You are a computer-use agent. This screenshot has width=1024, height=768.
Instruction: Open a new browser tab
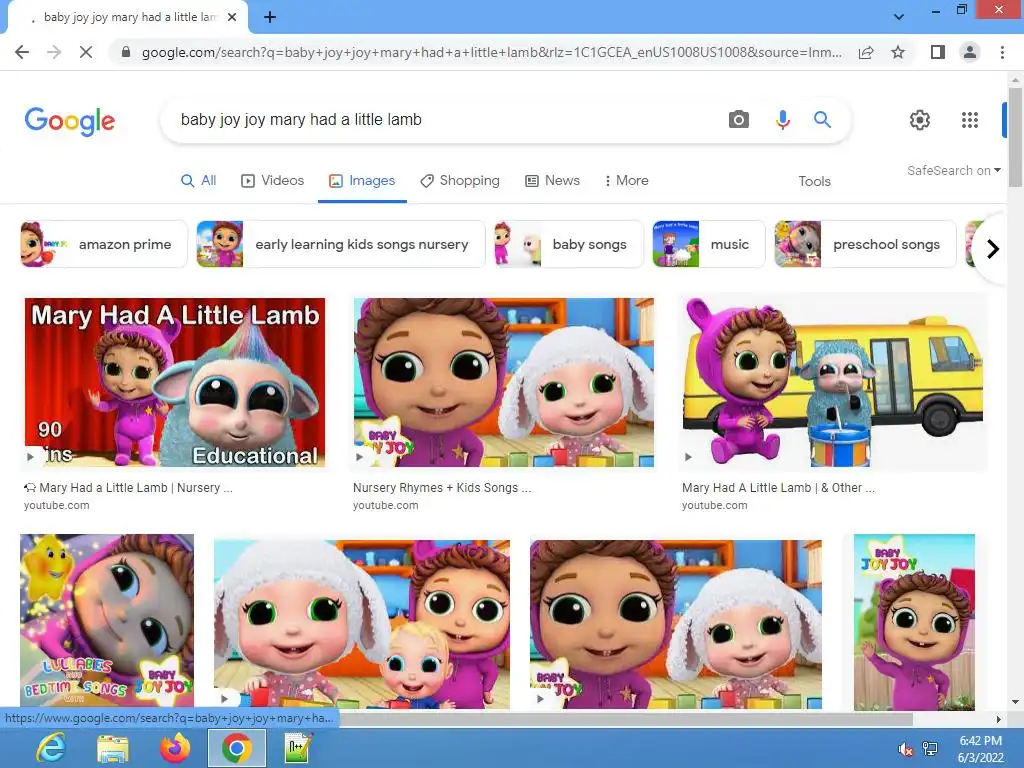click(270, 18)
